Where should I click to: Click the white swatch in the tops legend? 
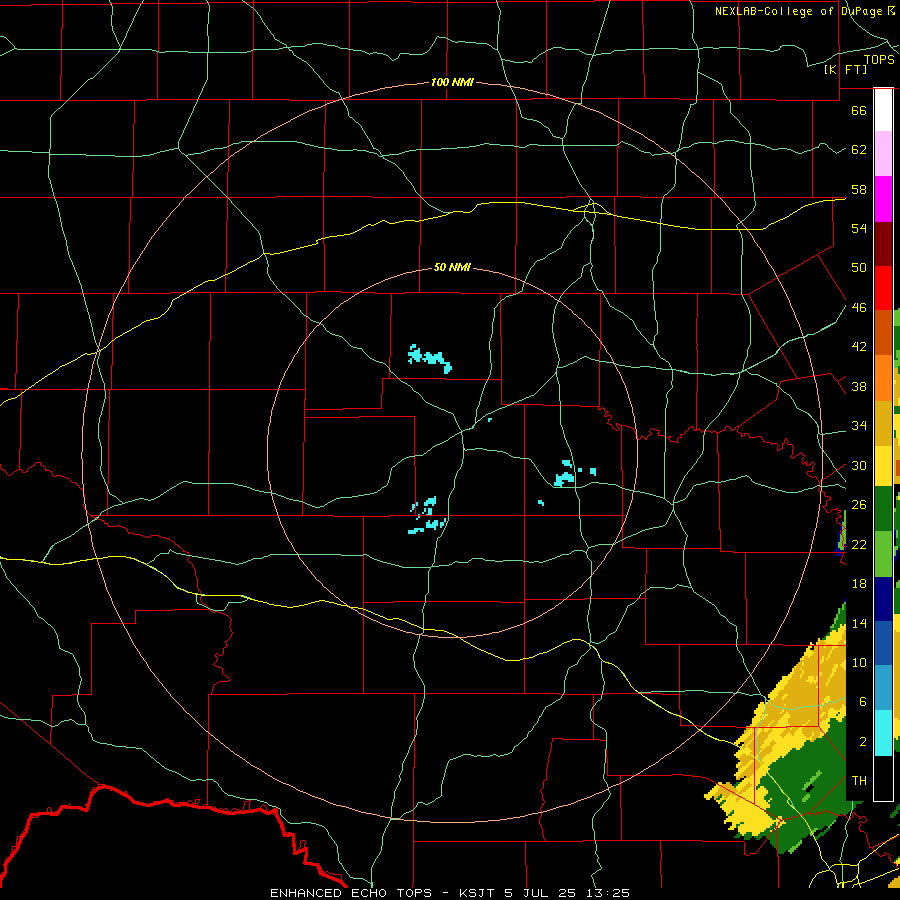tap(883, 110)
